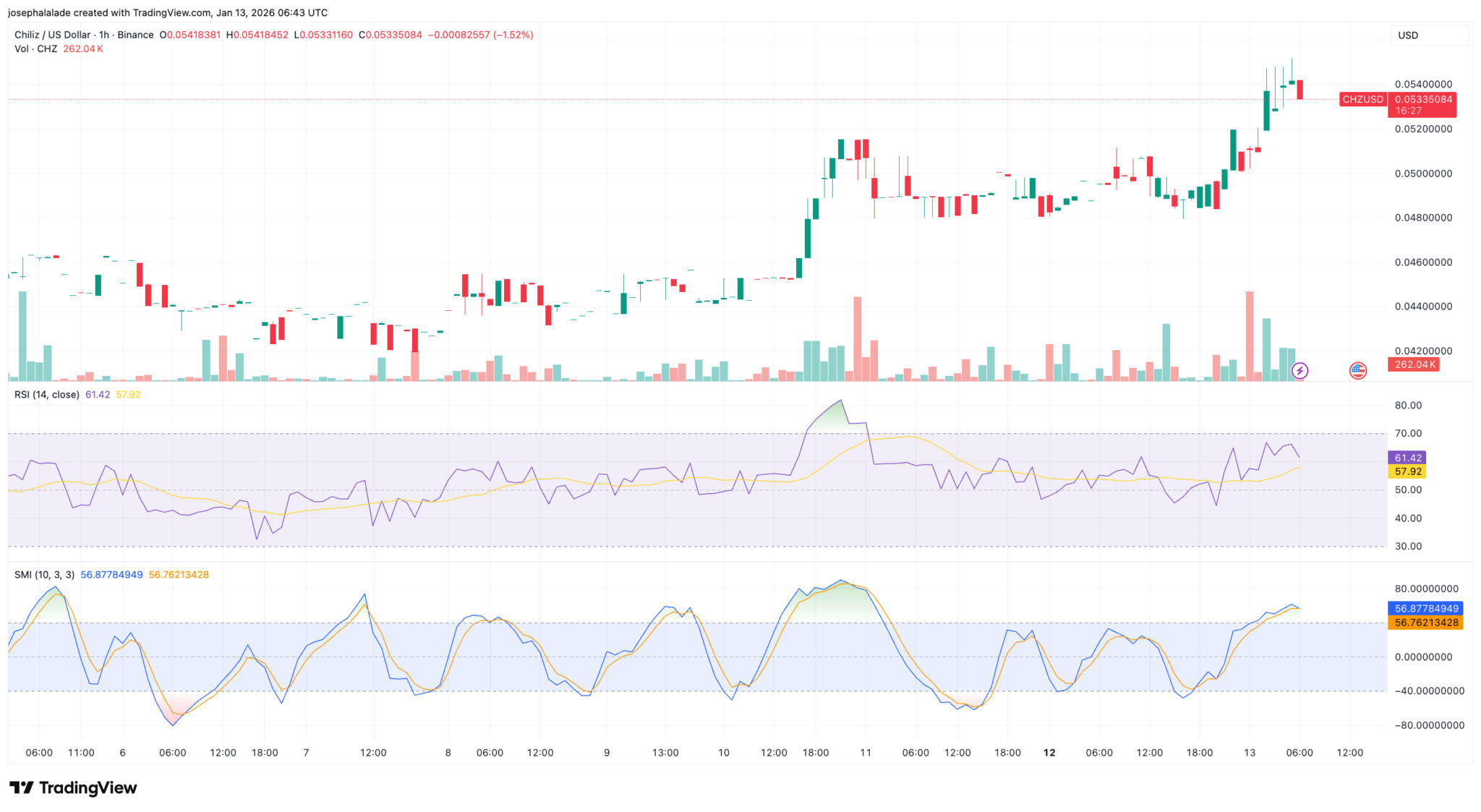This screenshot has height=812, width=1481.
Task: Click the 0.05000000 level on the price scale
Action: pyautogui.click(x=1423, y=174)
